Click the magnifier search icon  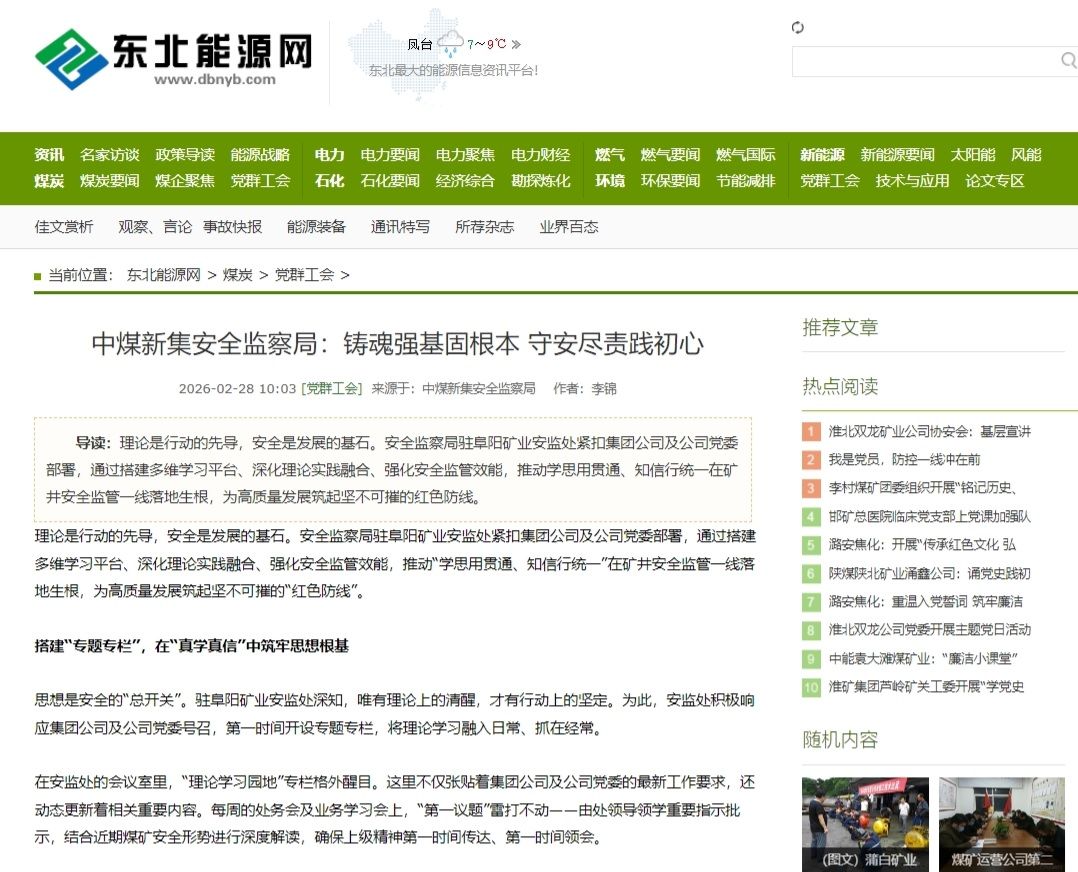[x=1068, y=61]
